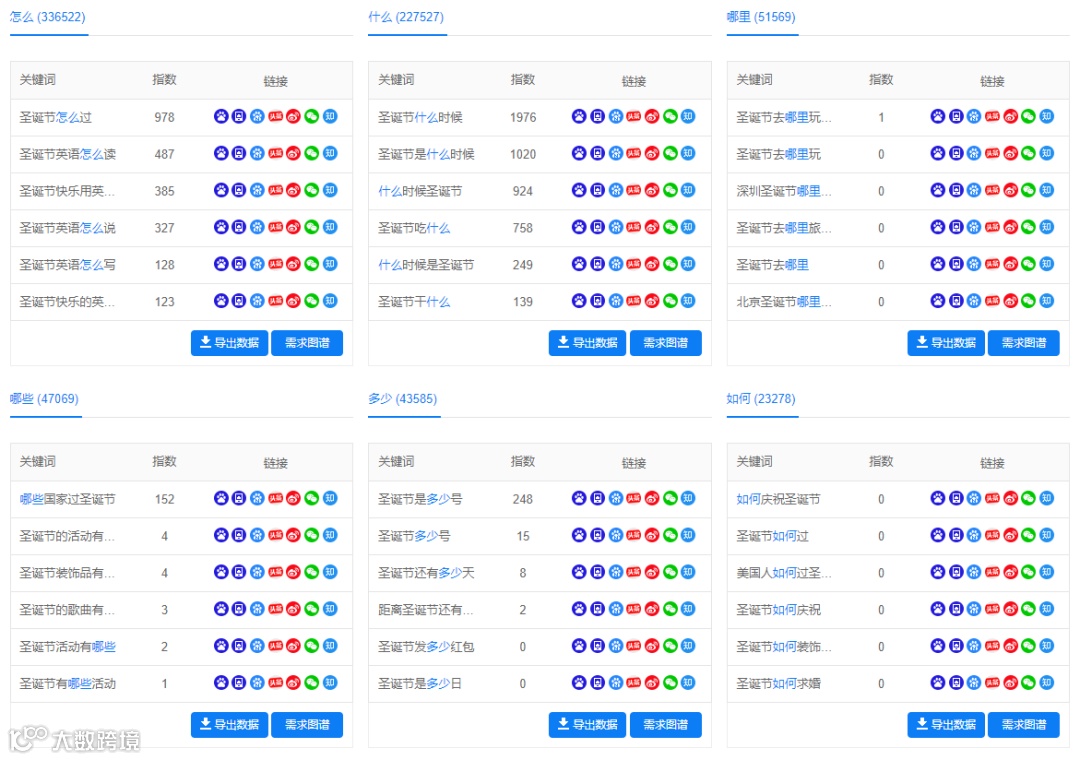This screenshot has height=760, width=1080.
Task: Open 需求图谱 in the 什么 panel
Action: point(666,342)
